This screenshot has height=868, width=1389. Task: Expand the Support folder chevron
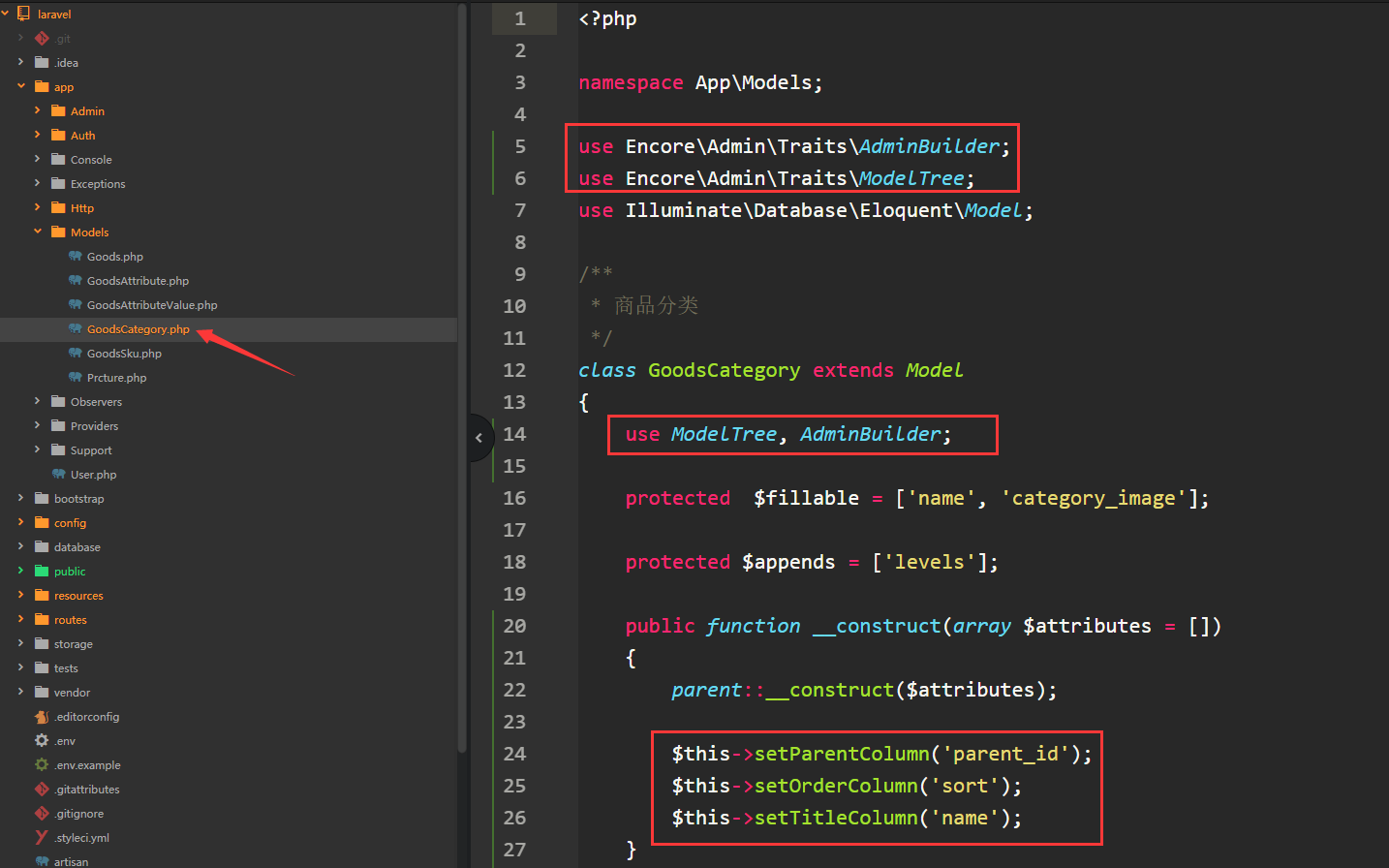37,449
